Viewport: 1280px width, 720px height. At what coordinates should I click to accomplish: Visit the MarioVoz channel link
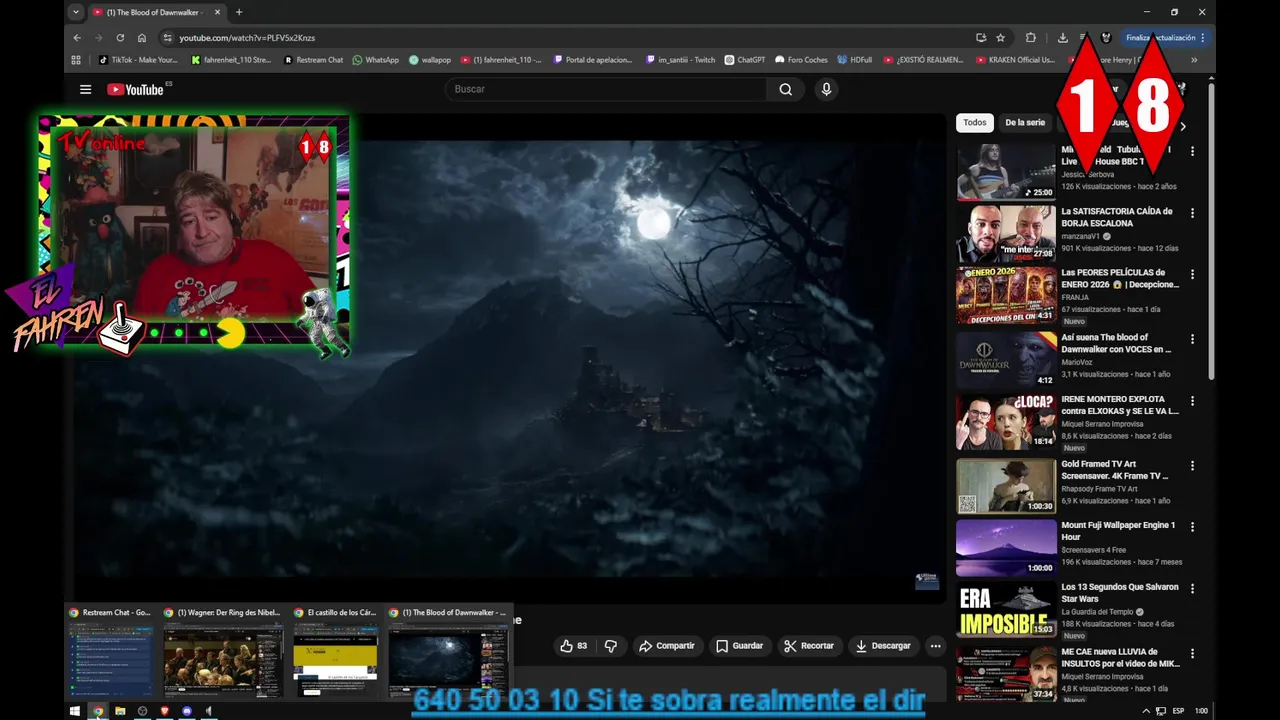point(1077,362)
